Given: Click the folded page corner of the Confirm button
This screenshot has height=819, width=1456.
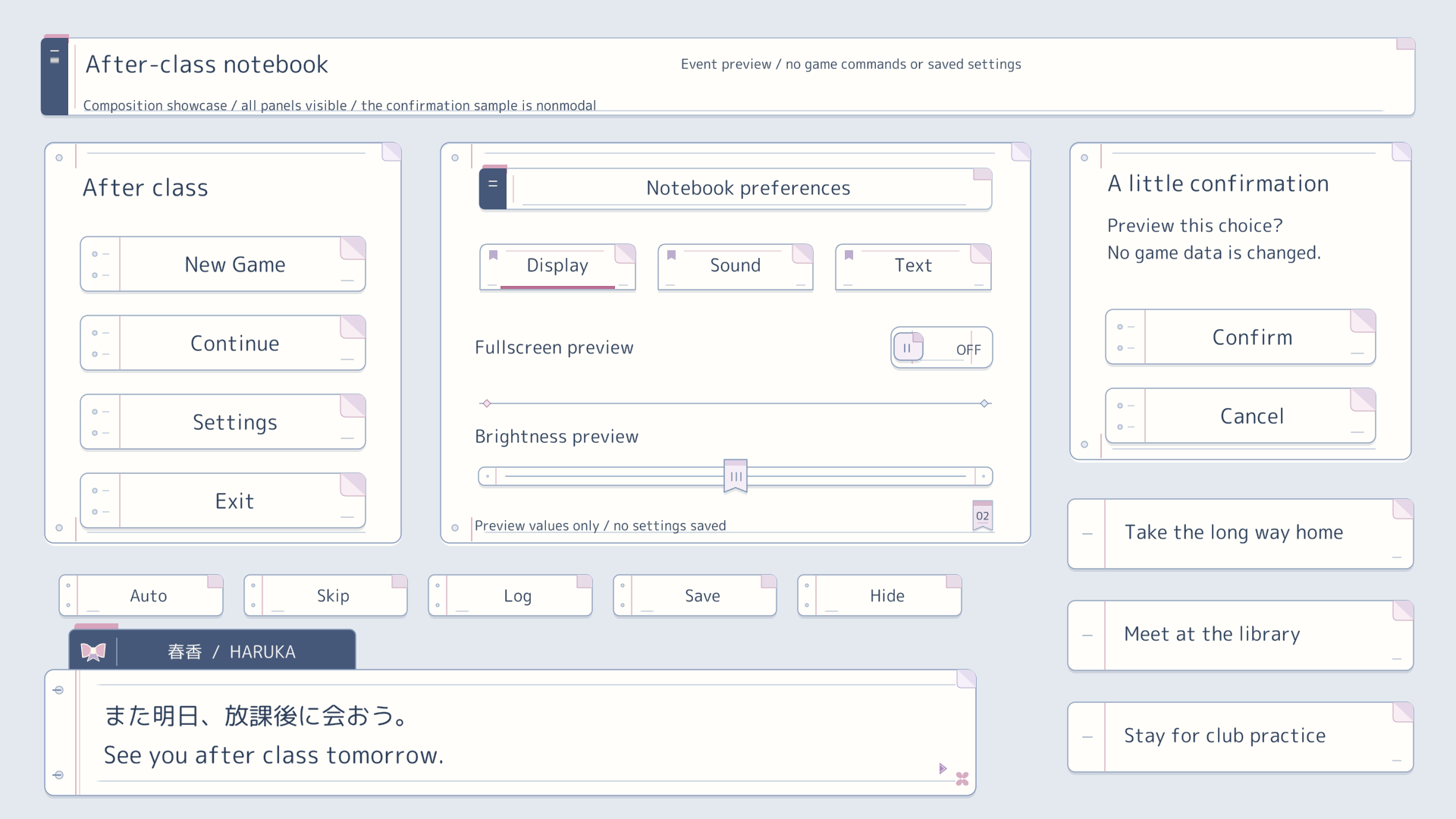Looking at the screenshot, I should tap(1363, 321).
